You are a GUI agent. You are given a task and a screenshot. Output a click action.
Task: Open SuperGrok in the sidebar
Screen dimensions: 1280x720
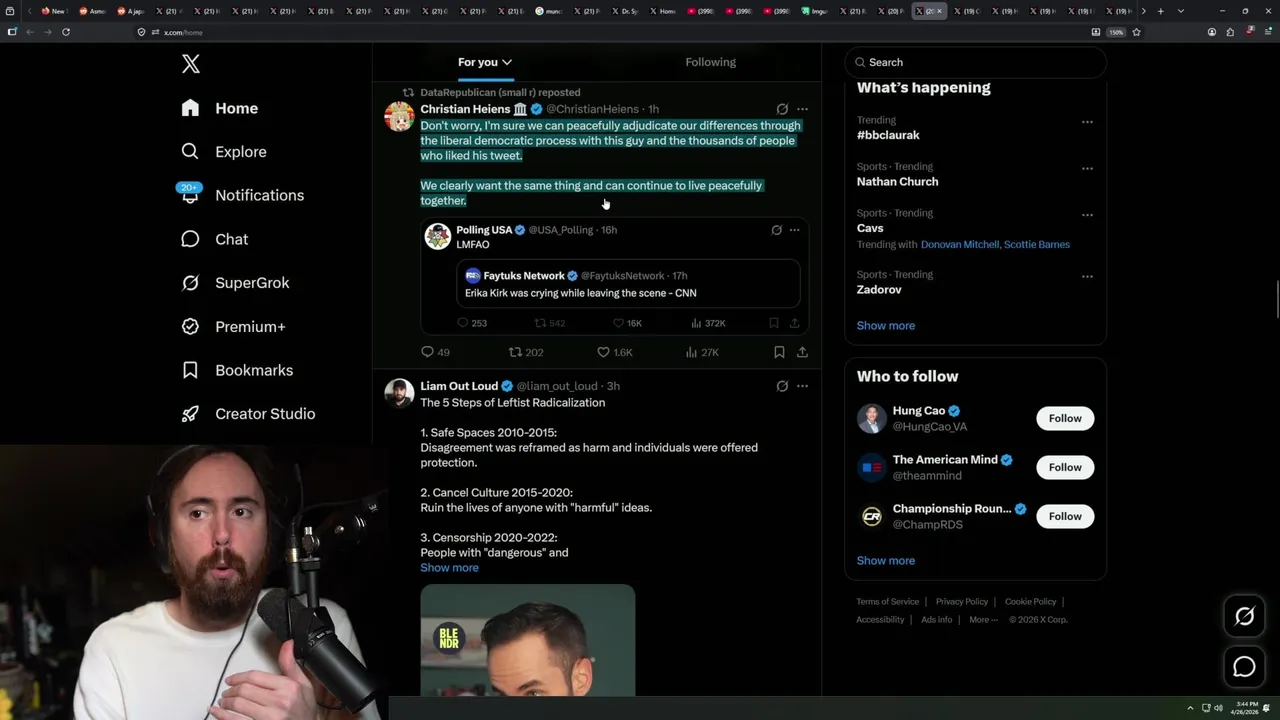pyautogui.click(x=236, y=283)
